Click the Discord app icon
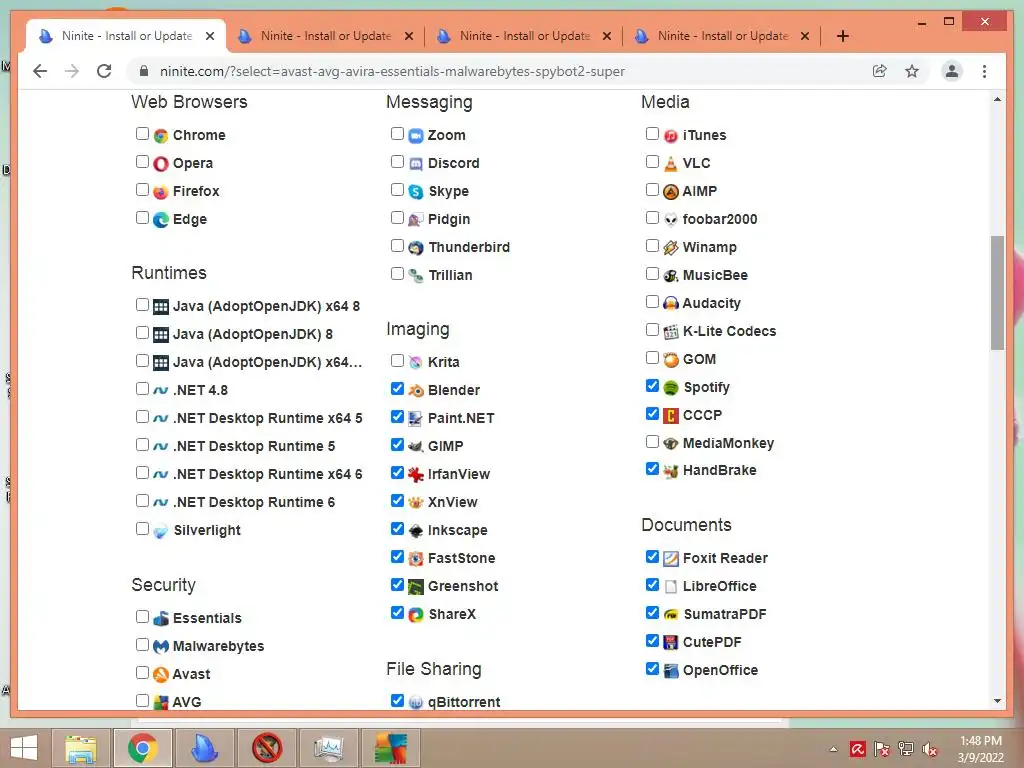Image resolution: width=1024 pixels, height=768 pixels. (416, 163)
